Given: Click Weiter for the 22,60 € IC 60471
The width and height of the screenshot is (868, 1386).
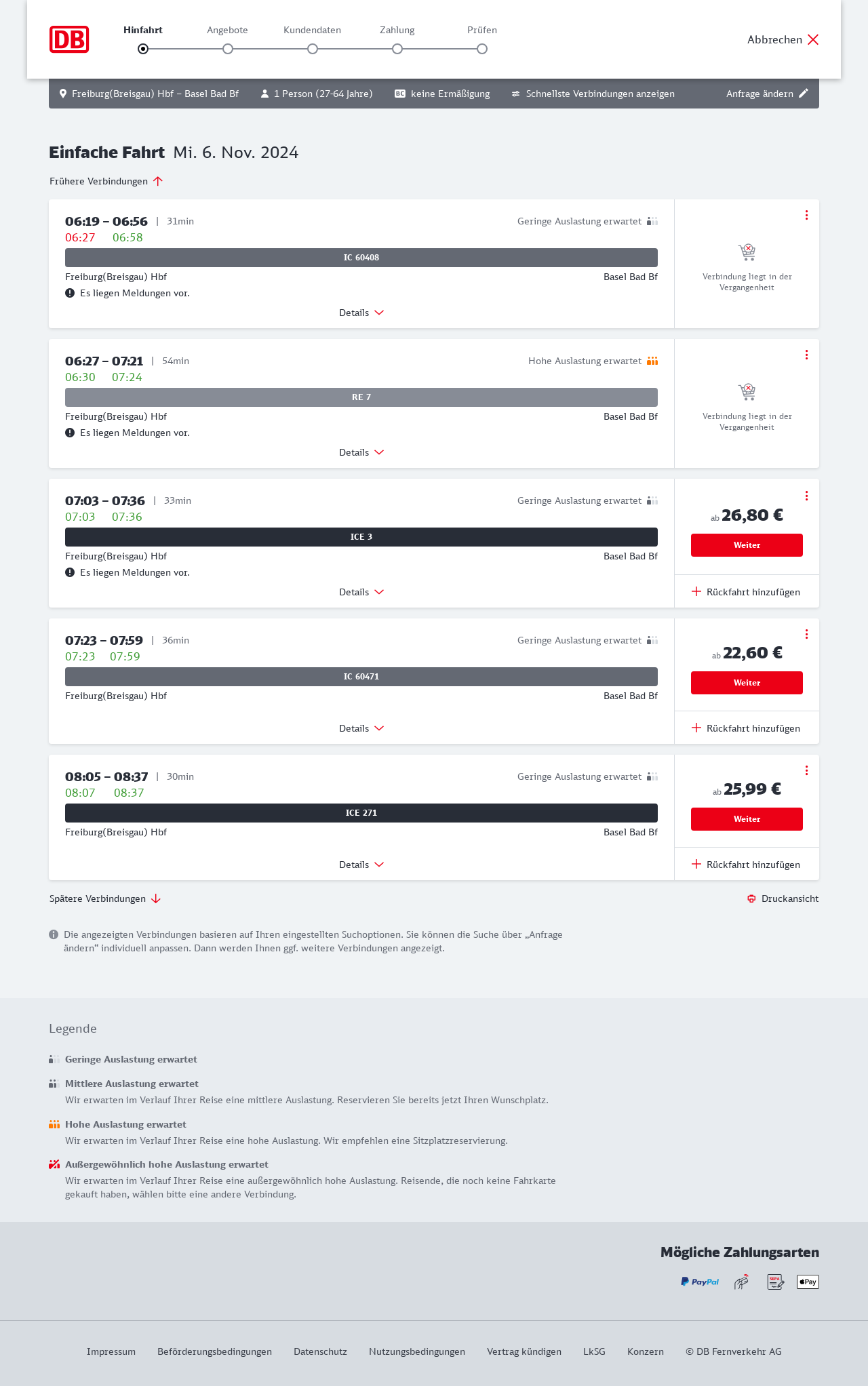Looking at the screenshot, I should 747,683.
